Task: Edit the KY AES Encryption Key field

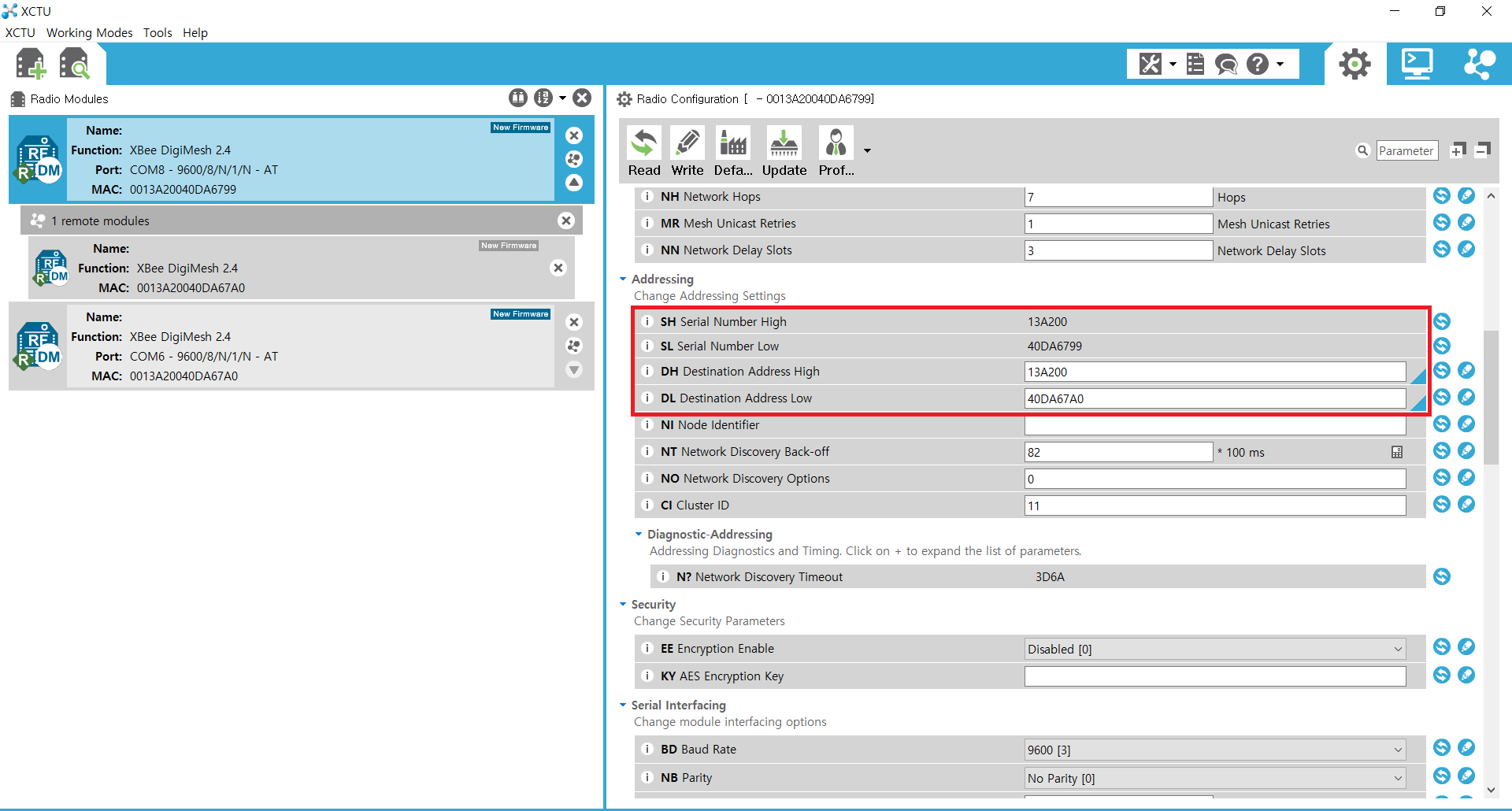Action: point(1215,676)
